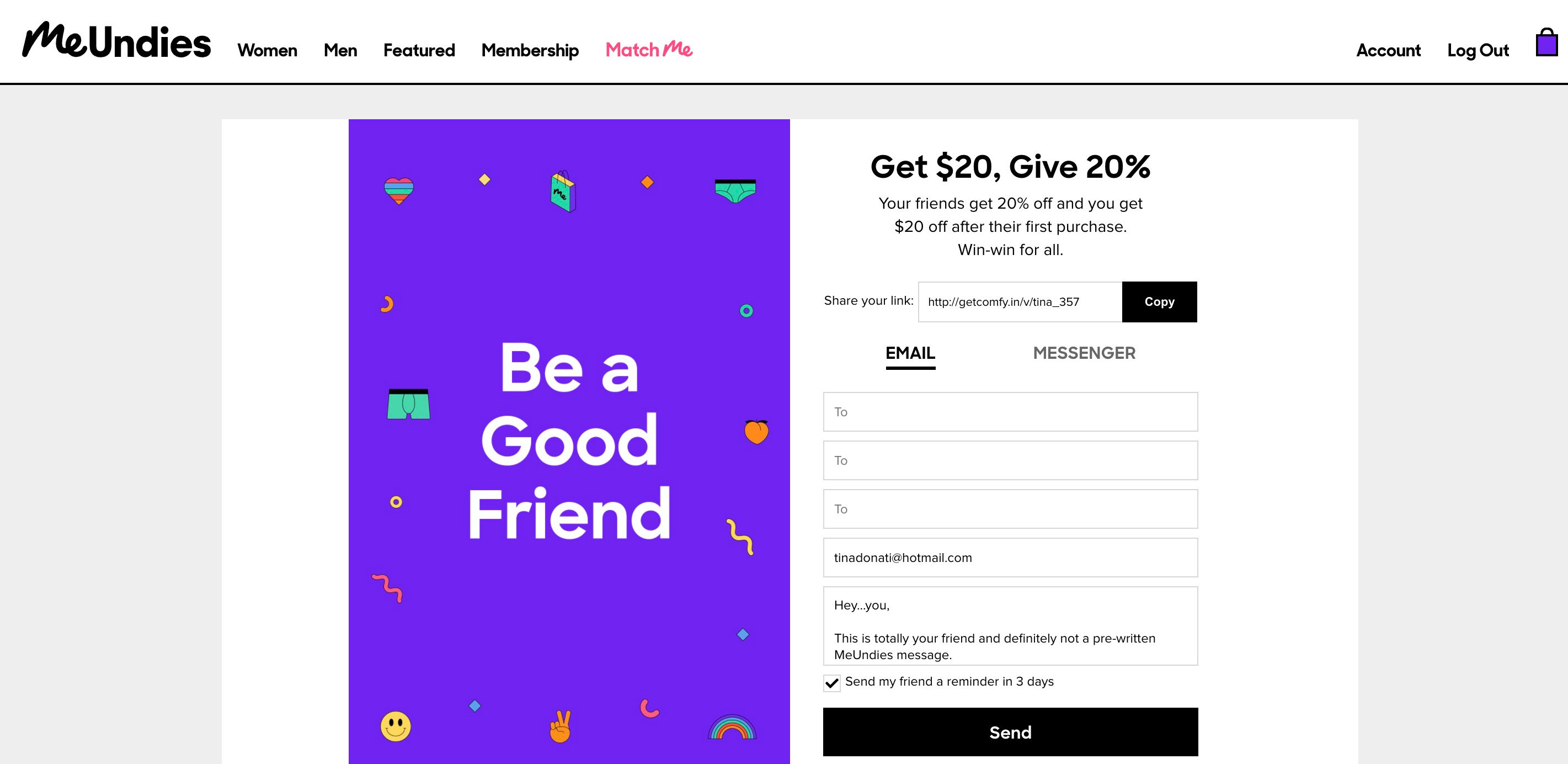This screenshot has height=764, width=1568.
Task: Select the MESSENGER tab
Action: [x=1084, y=353]
